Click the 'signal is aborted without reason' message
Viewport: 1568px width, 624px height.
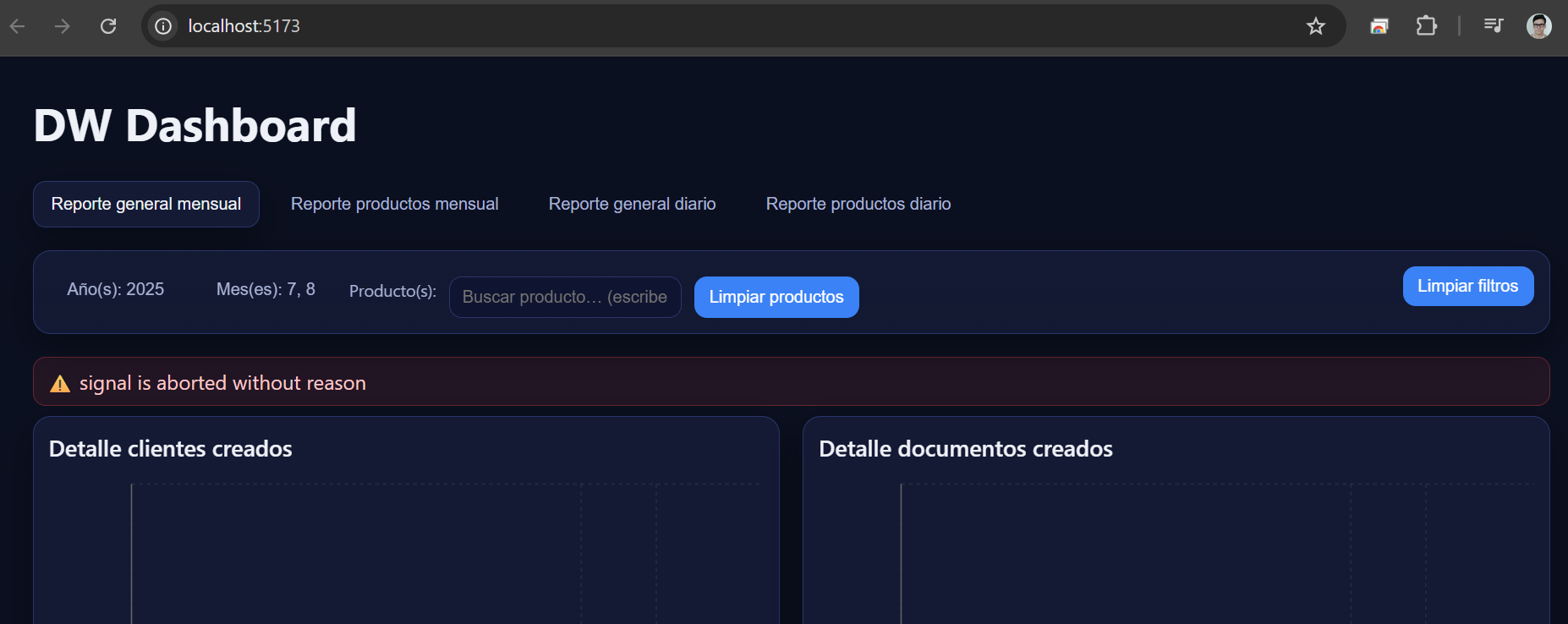pos(222,383)
